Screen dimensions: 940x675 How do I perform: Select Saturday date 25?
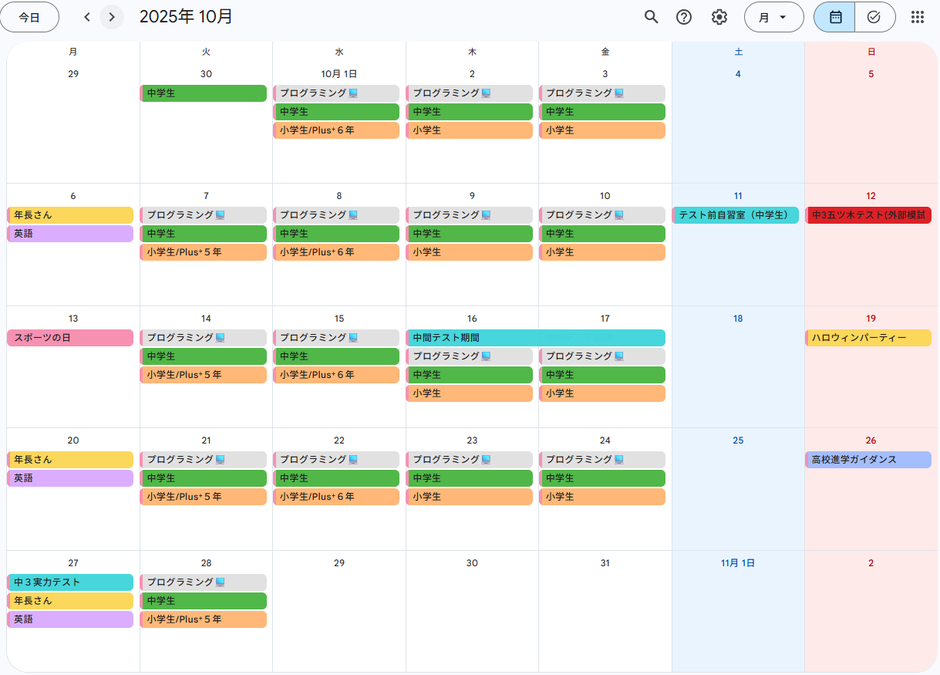(x=738, y=440)
